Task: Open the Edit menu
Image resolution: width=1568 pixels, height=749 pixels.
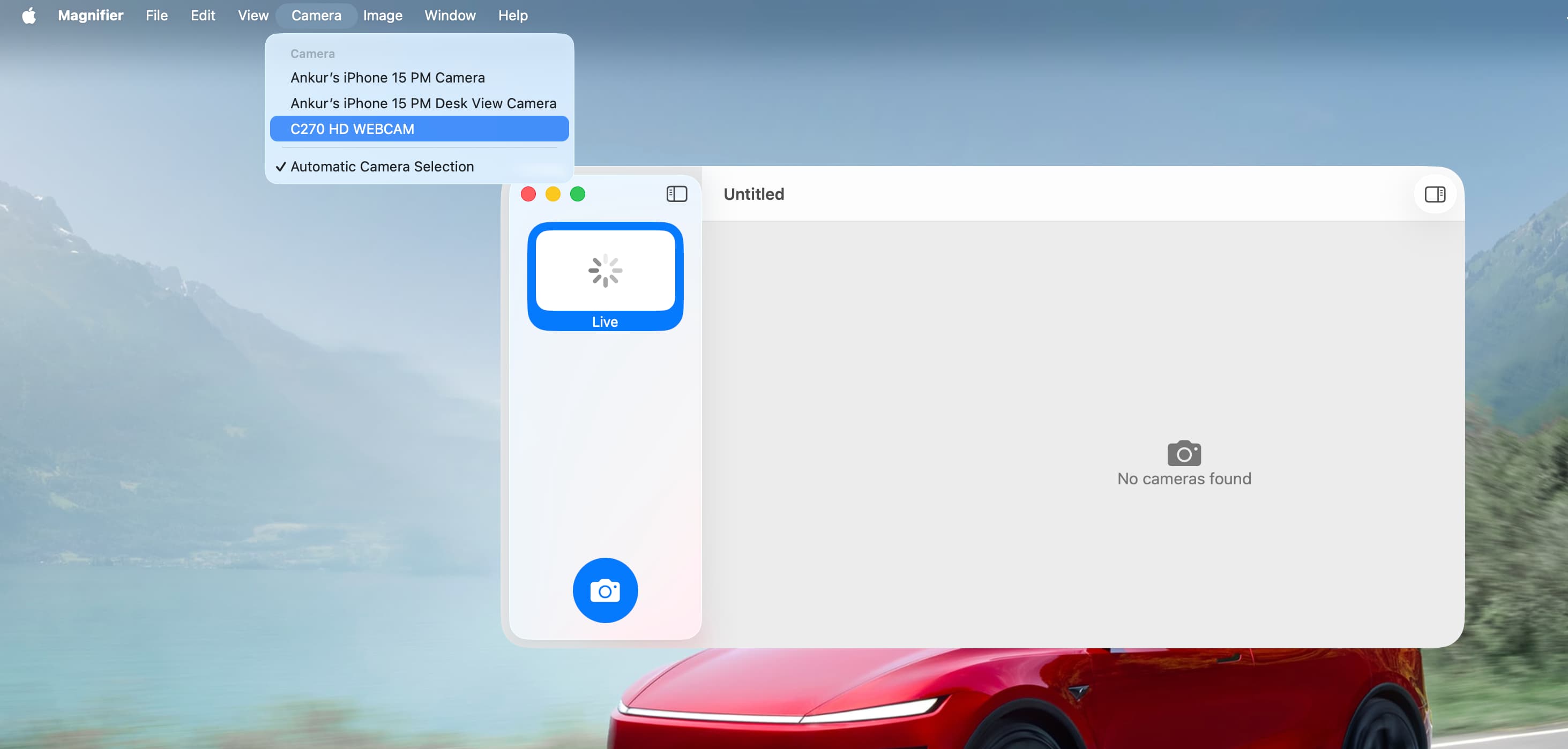Action: 203,15
